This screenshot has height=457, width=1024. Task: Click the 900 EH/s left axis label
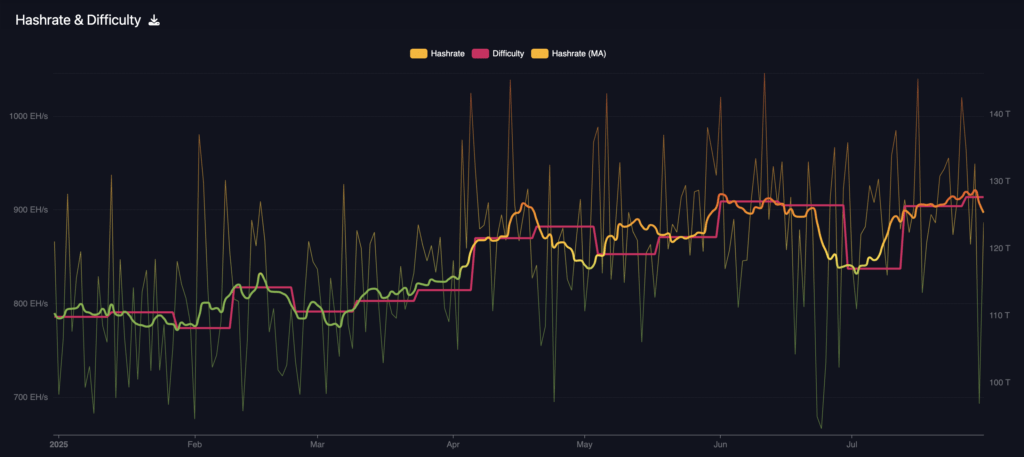(x=29, y=210)
